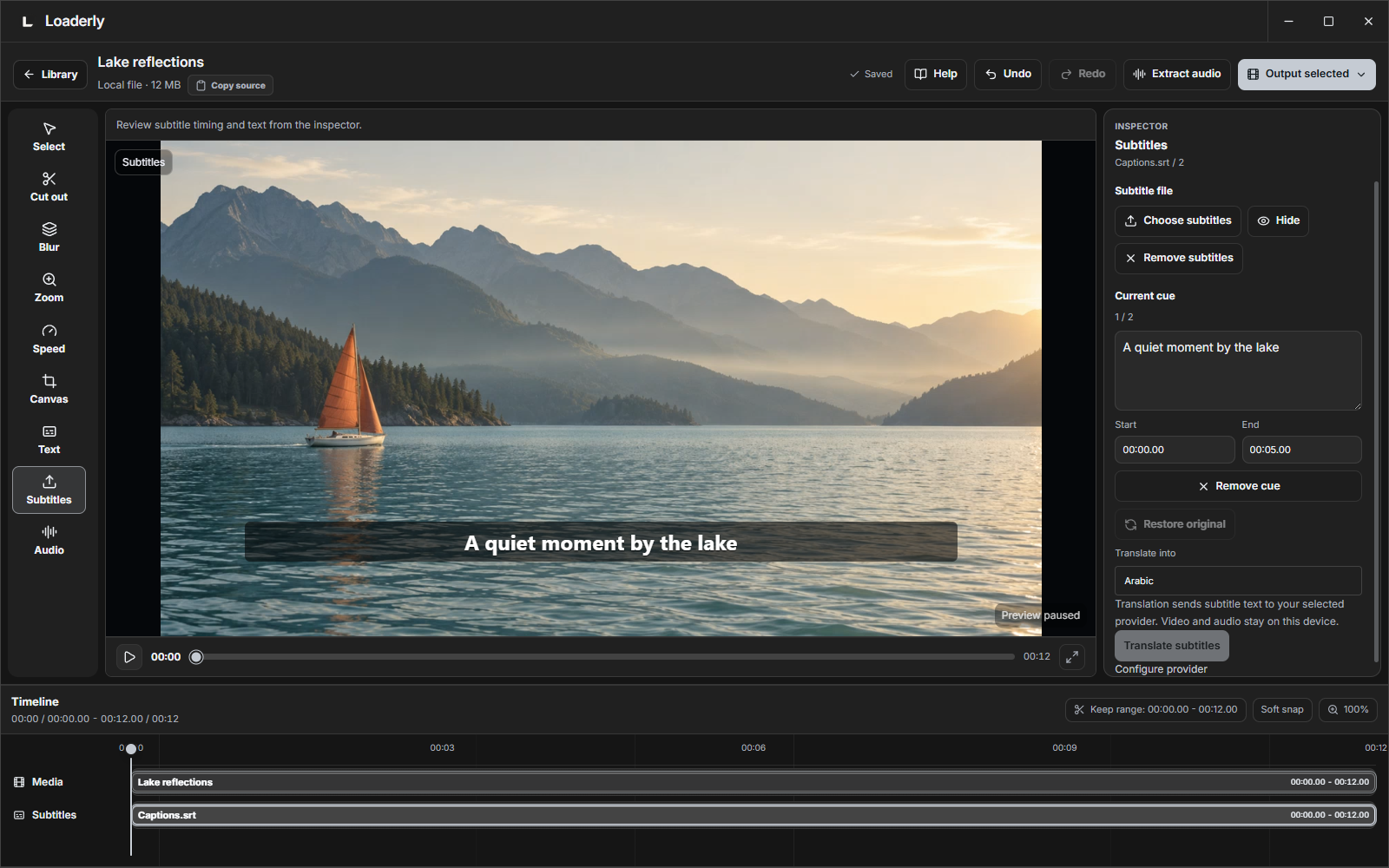Click Translate subtitles button

point(1172,646)
